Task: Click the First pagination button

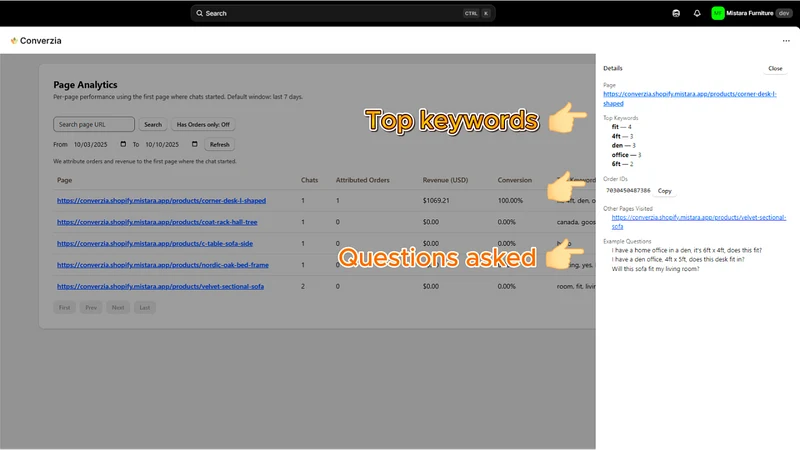Action: pos(64,308)
